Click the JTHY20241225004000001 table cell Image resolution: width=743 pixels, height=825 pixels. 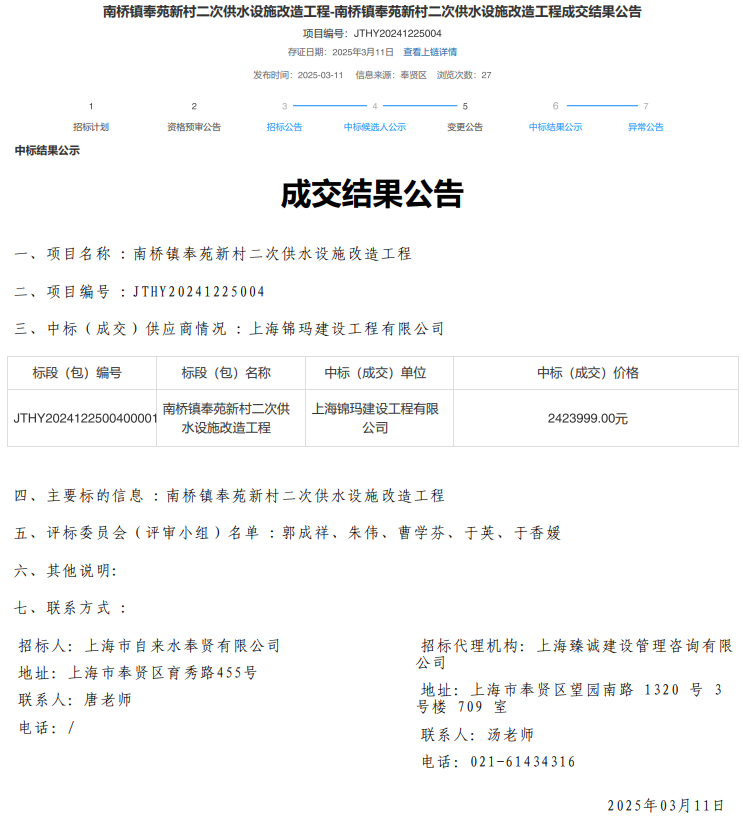[84, 418]
